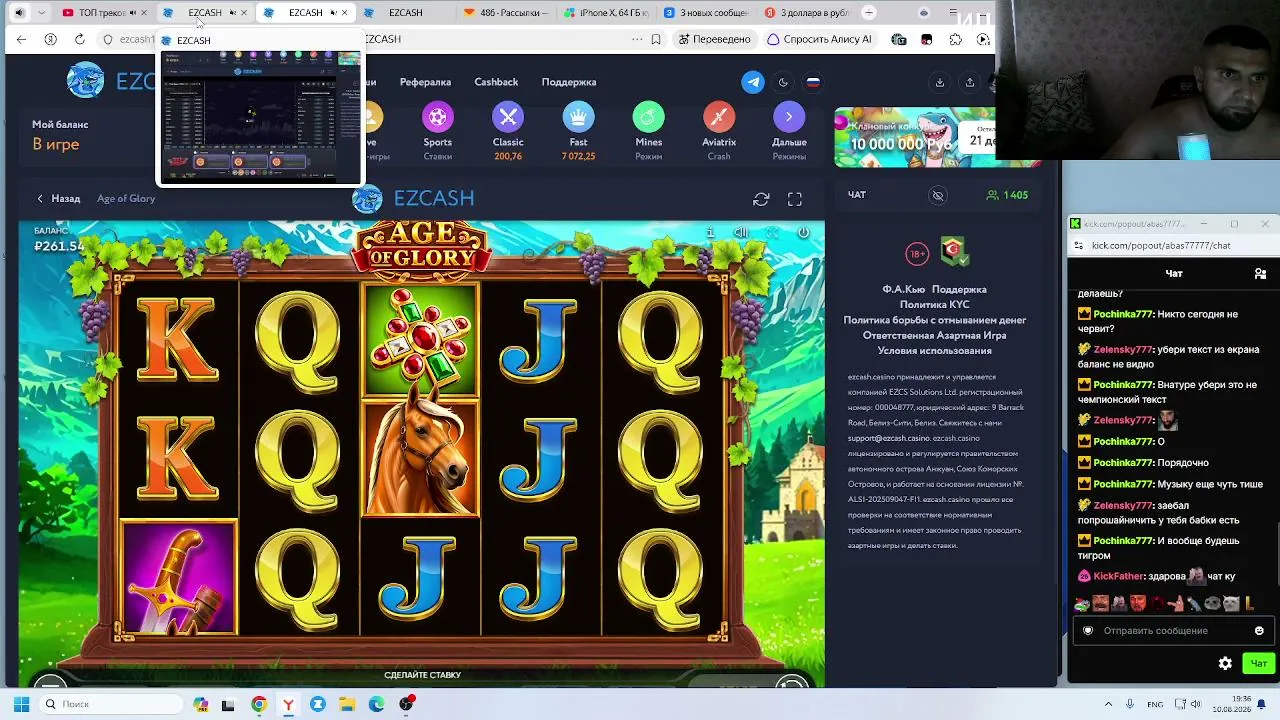1280x720 pixels.
Task: Open Kick chat settings gear
Action: [1225, 663]
